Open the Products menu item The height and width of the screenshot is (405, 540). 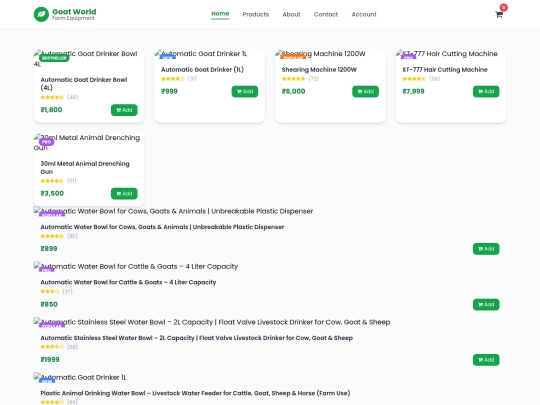coord(256,14)
